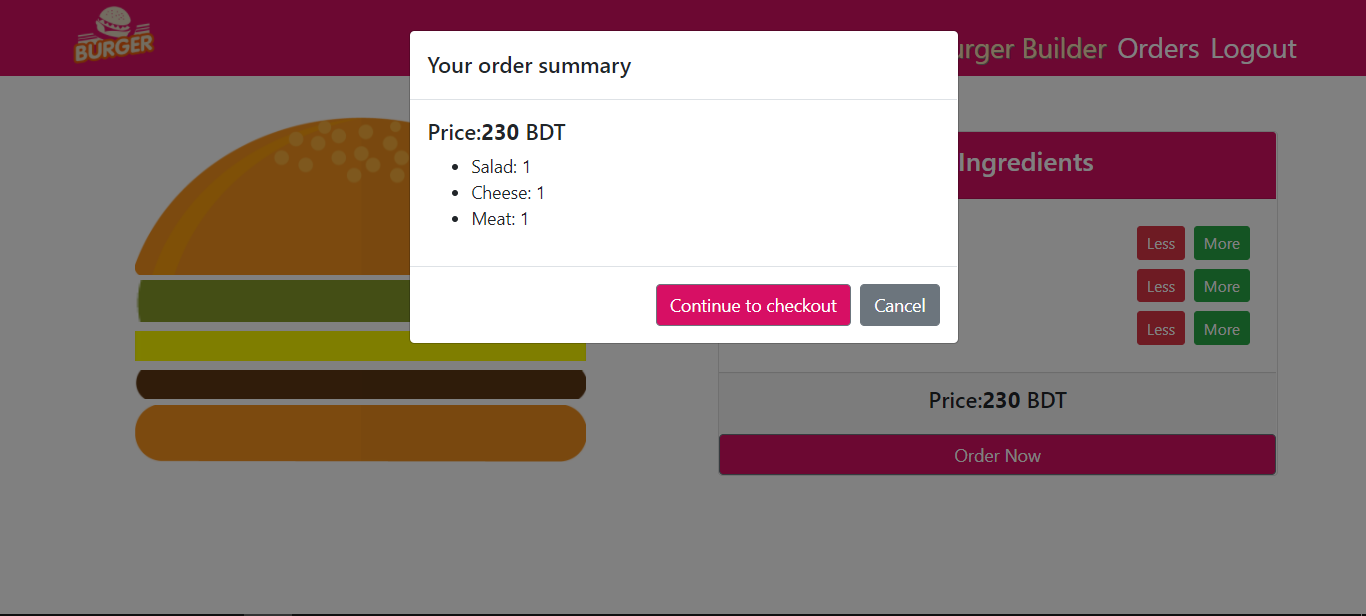Click the Less button in the middle ingredient row
The height and width of the screenshot is (616, 1366).
point(1161,286)
